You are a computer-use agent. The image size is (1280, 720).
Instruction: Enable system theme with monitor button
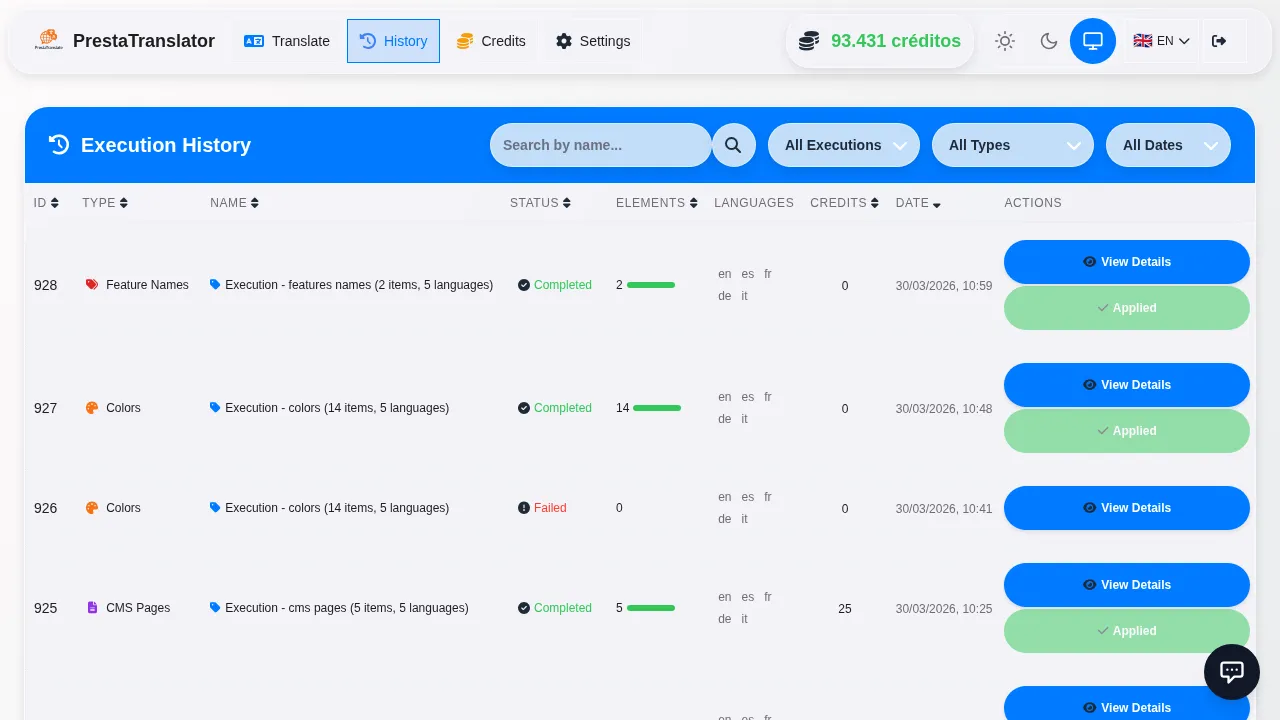(x=1093, y=41)
